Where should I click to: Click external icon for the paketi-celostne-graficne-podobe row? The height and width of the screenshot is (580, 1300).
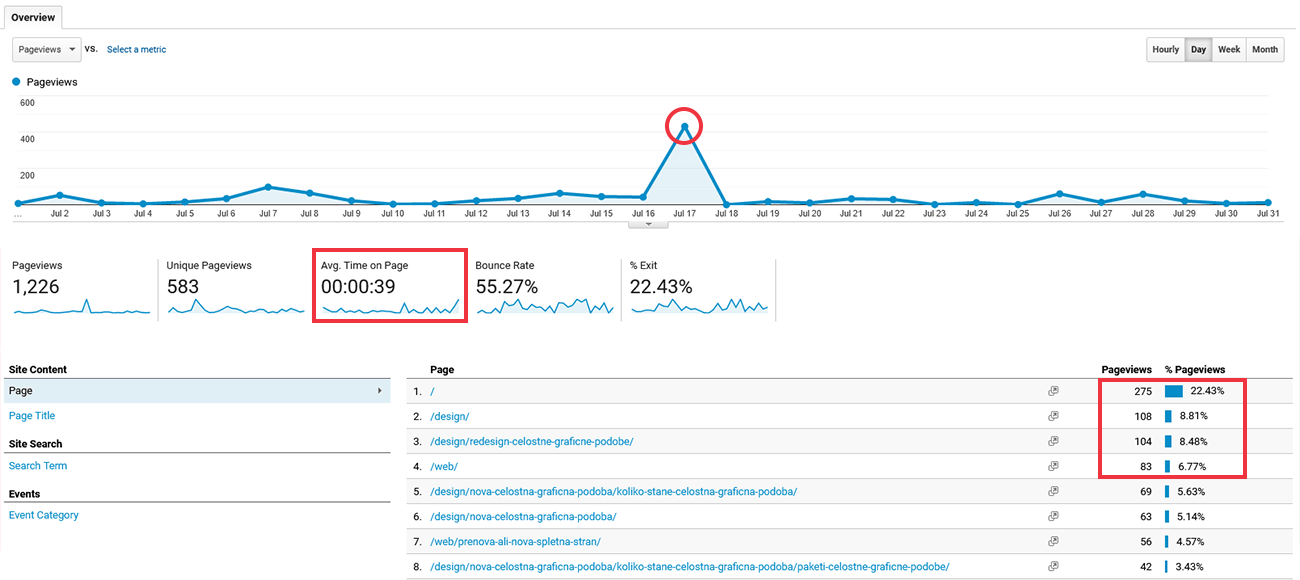coord(1053,566)
